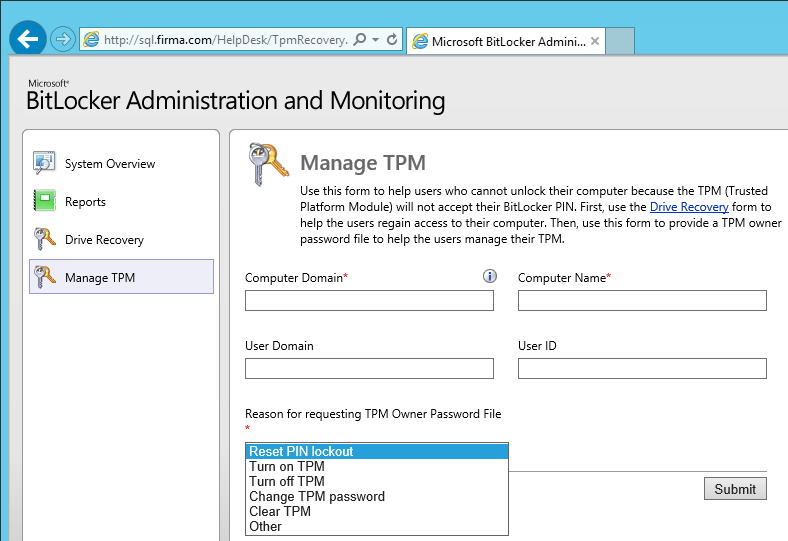Image resolution: width=788 pixels, height=541 pixels.
Task: Choose Turn on TPM from reason list
Action: point(377,466)
